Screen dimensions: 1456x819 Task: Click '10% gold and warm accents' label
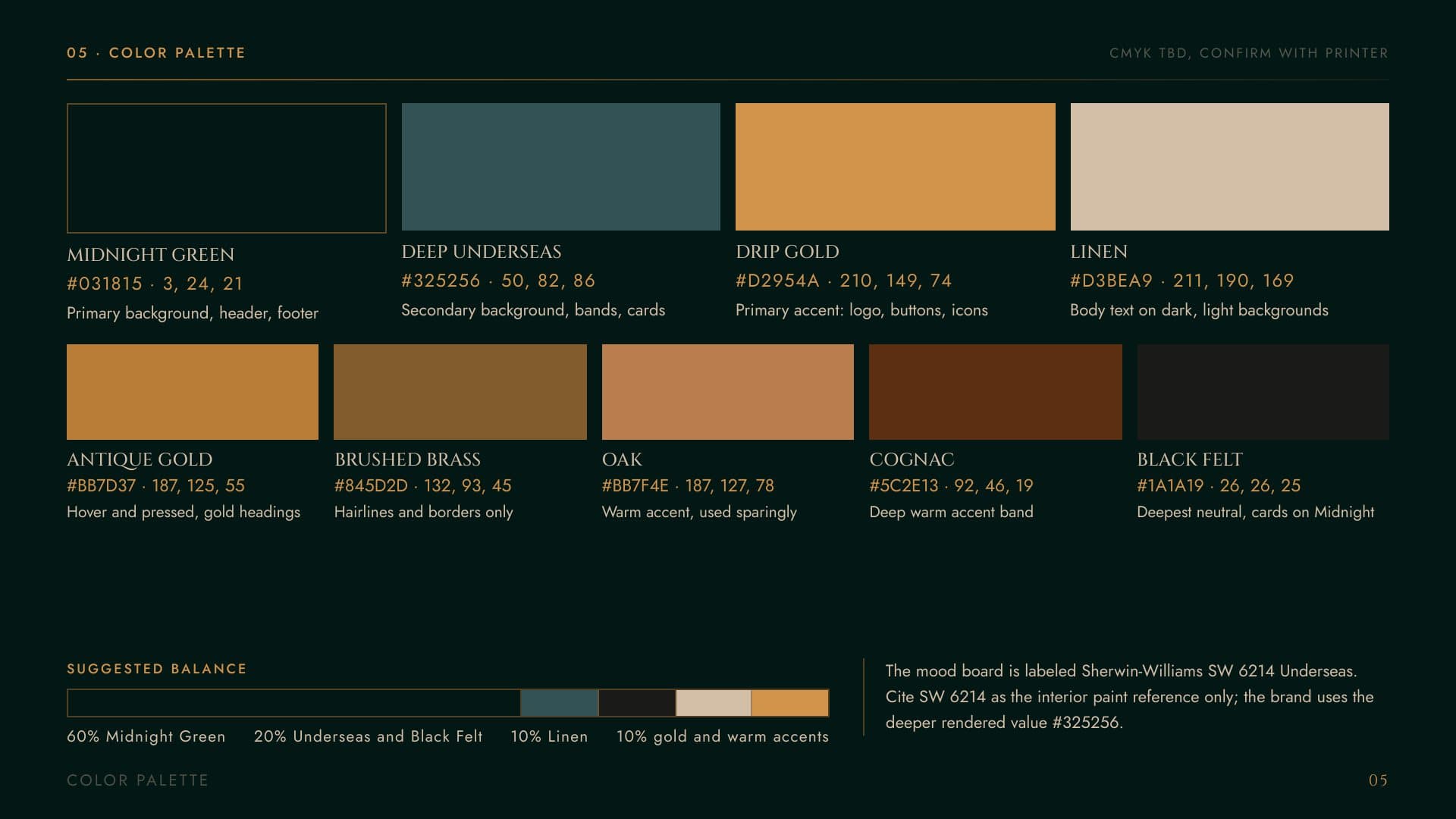[x=723, y=736]
